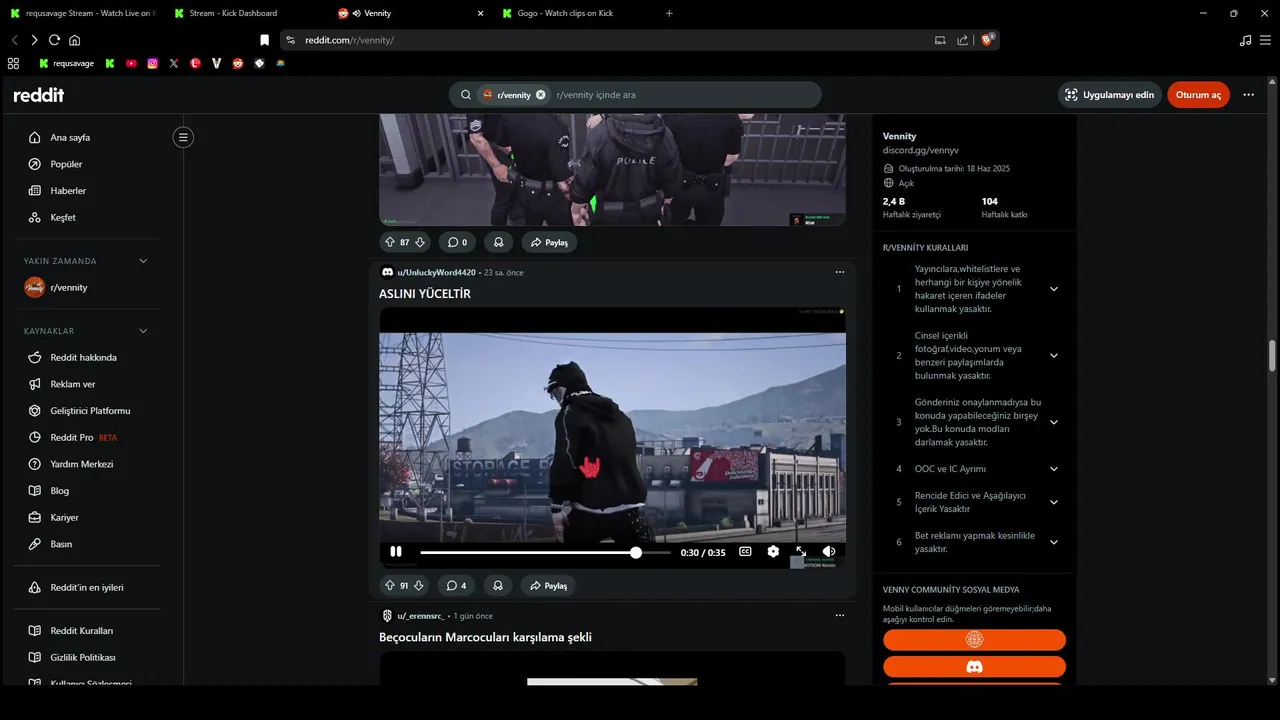Open the video settings gear

pos(773,551)
